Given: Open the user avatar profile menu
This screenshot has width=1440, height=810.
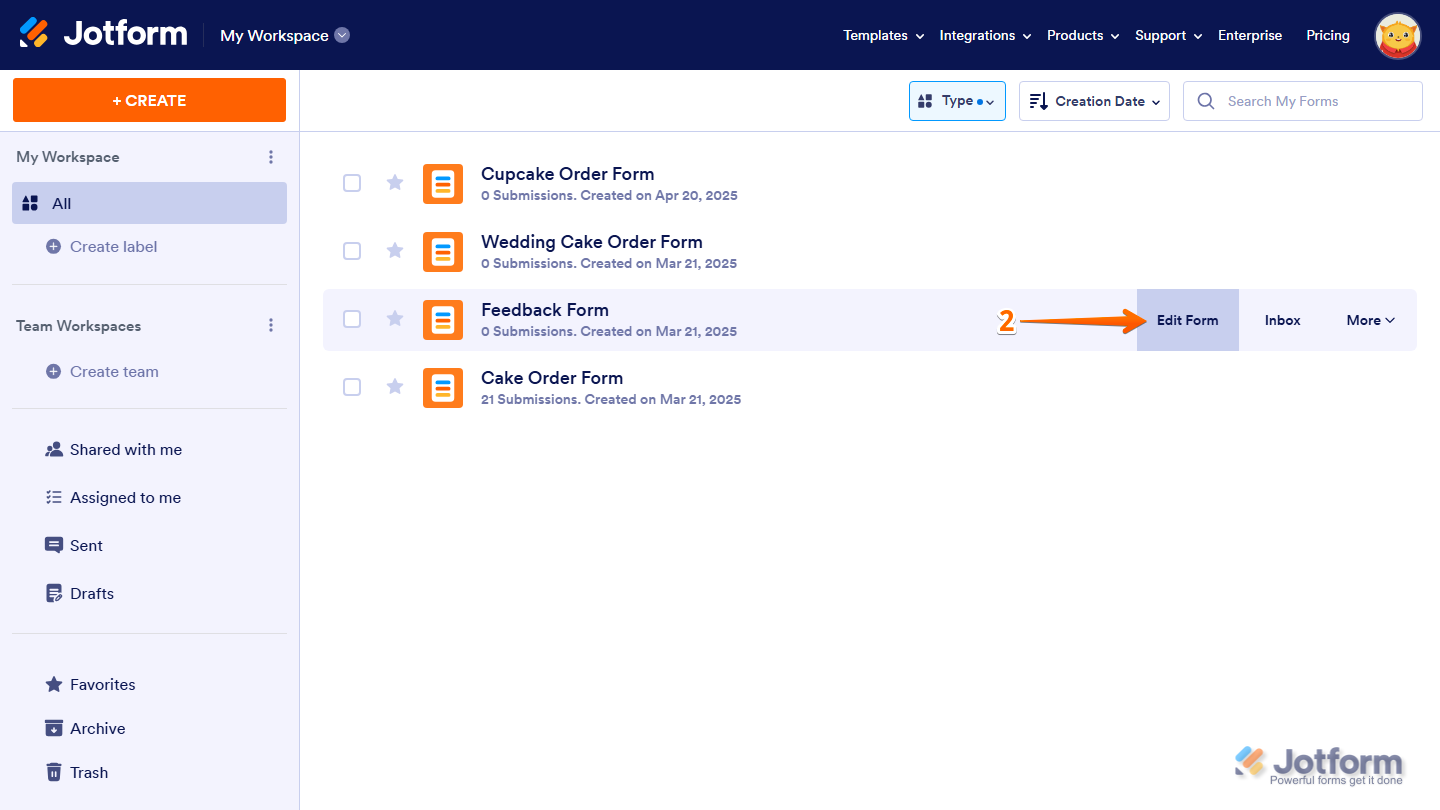Looking at the screenshot, I should point(1398,36).
